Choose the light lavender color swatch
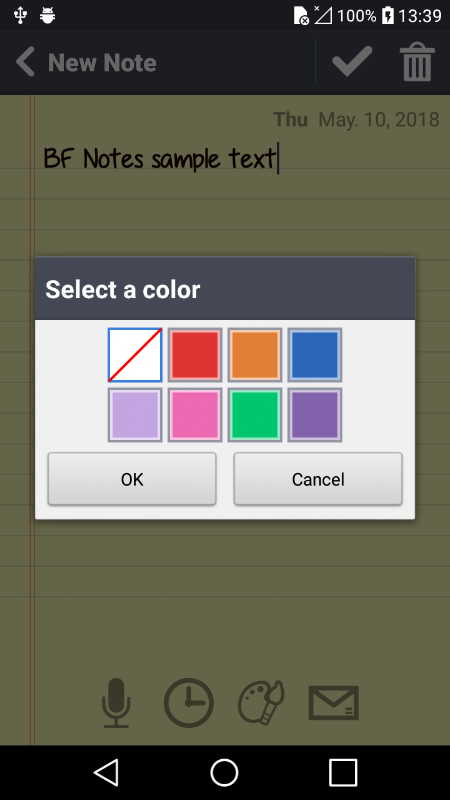450x800 pixels. tap(135, 415)
